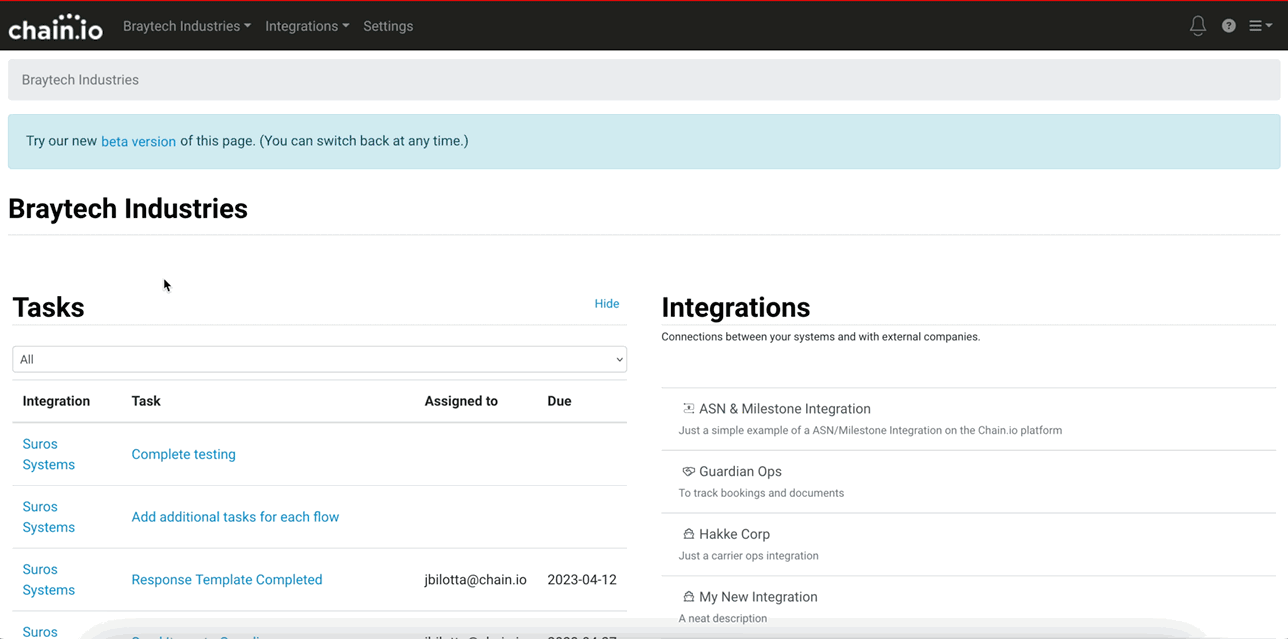Click the Task column header
The image size is (1288, 639).
[146, 401]
